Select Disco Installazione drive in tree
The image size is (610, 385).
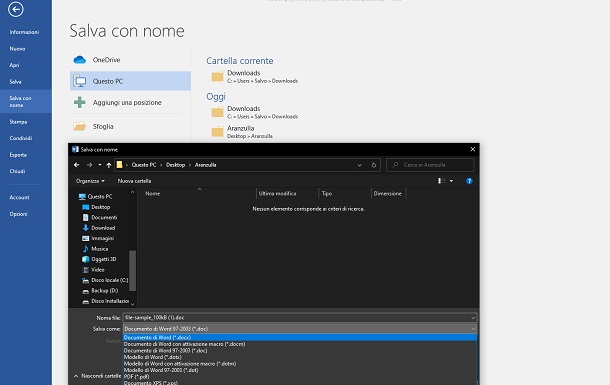[x=105, y=301]
